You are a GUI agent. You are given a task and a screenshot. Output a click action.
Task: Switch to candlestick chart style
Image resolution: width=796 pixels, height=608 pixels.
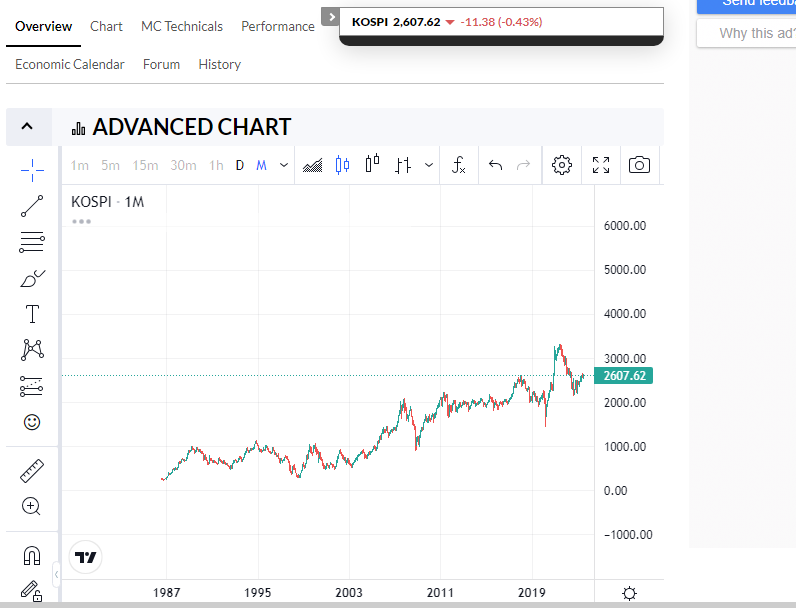(x=343, y=165)
